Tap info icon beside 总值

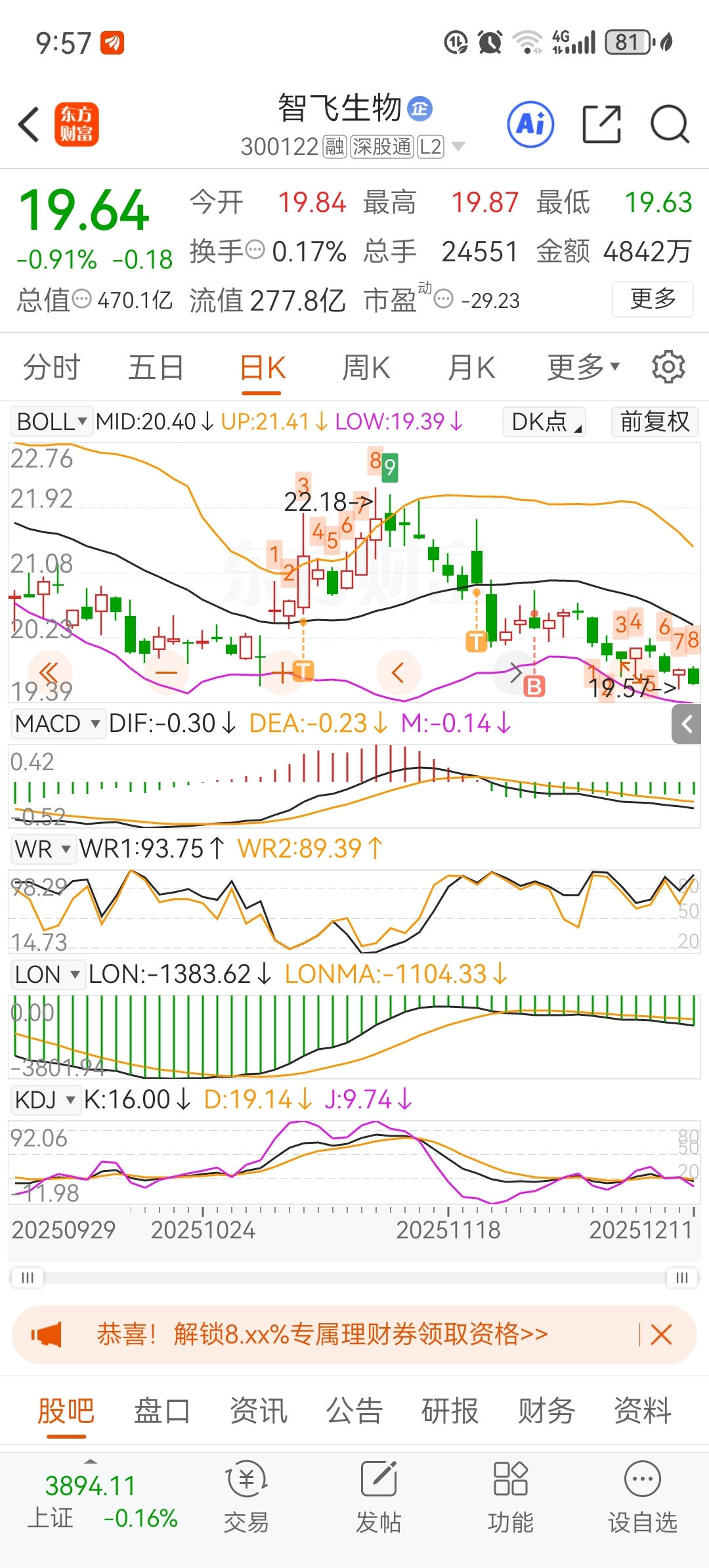pyautogui.click(x=81, y=299)
